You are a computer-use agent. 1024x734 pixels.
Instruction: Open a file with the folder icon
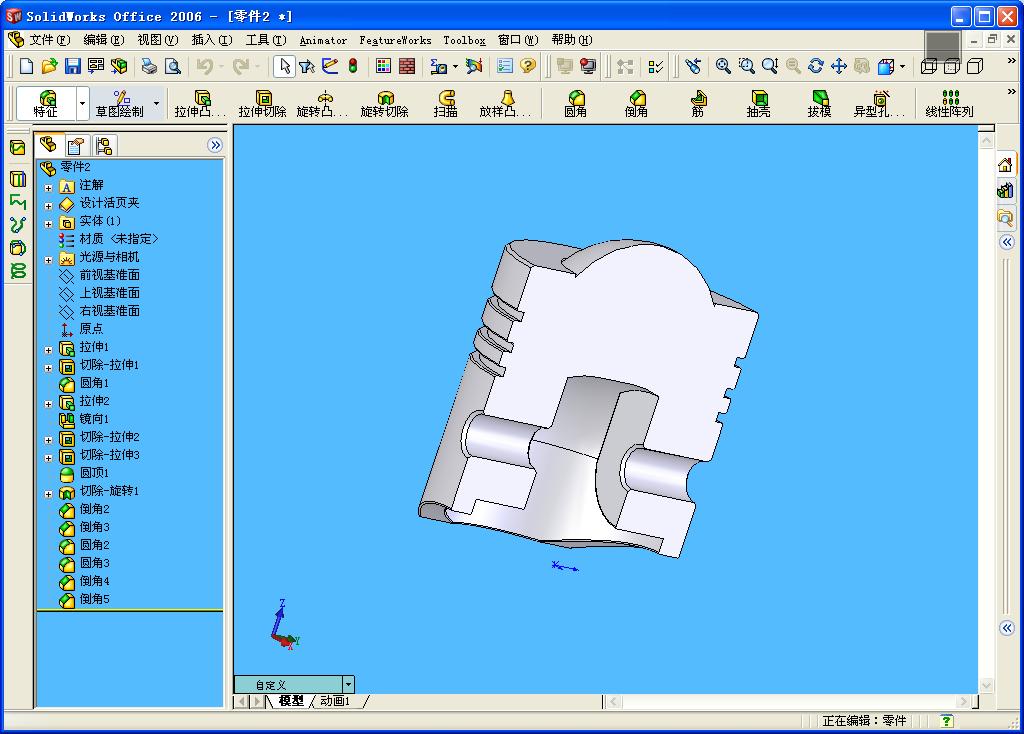tap(49, 66)
